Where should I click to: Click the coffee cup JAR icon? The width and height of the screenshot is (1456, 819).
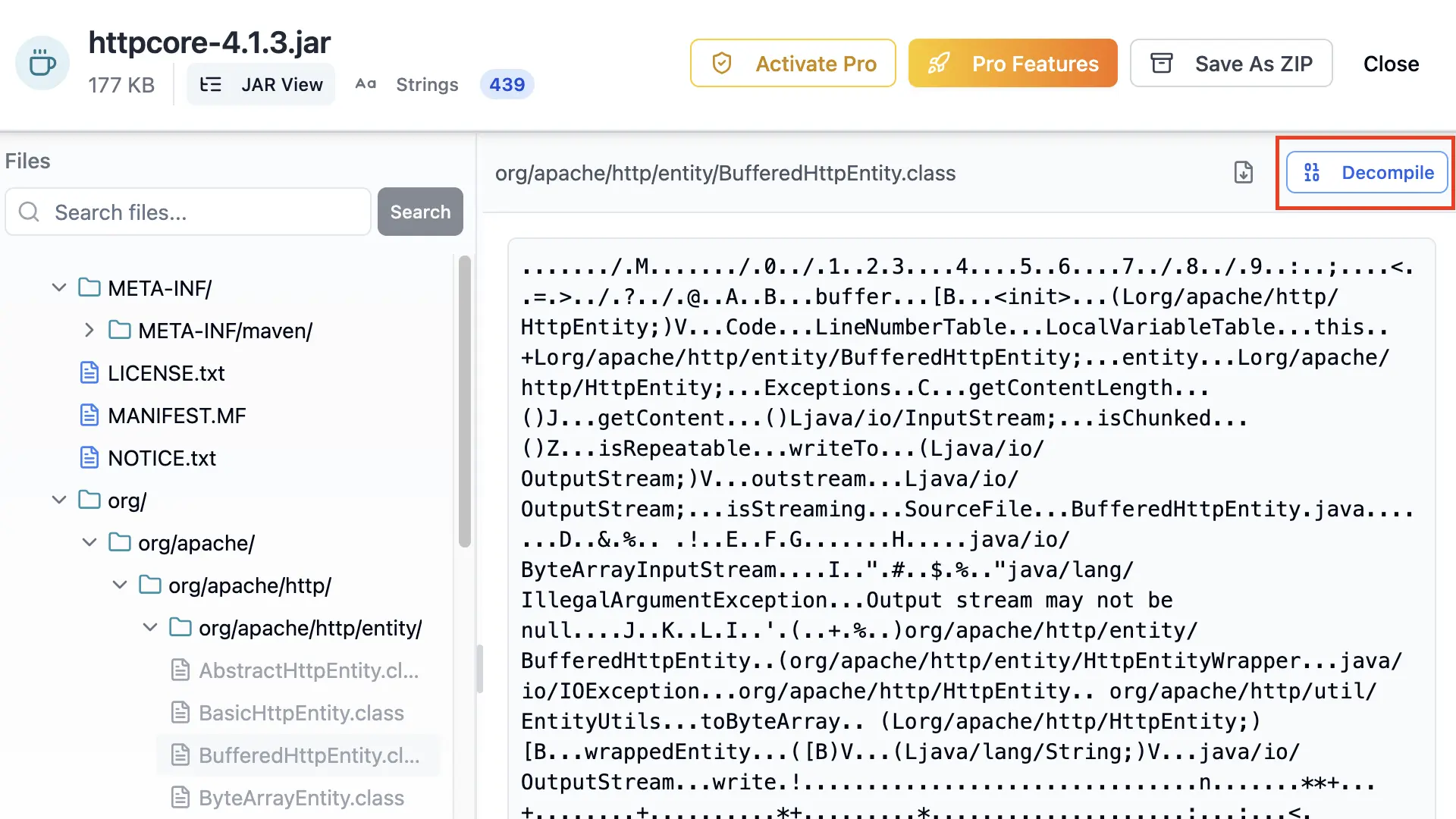pyautogui.click(x=42, y=63)
